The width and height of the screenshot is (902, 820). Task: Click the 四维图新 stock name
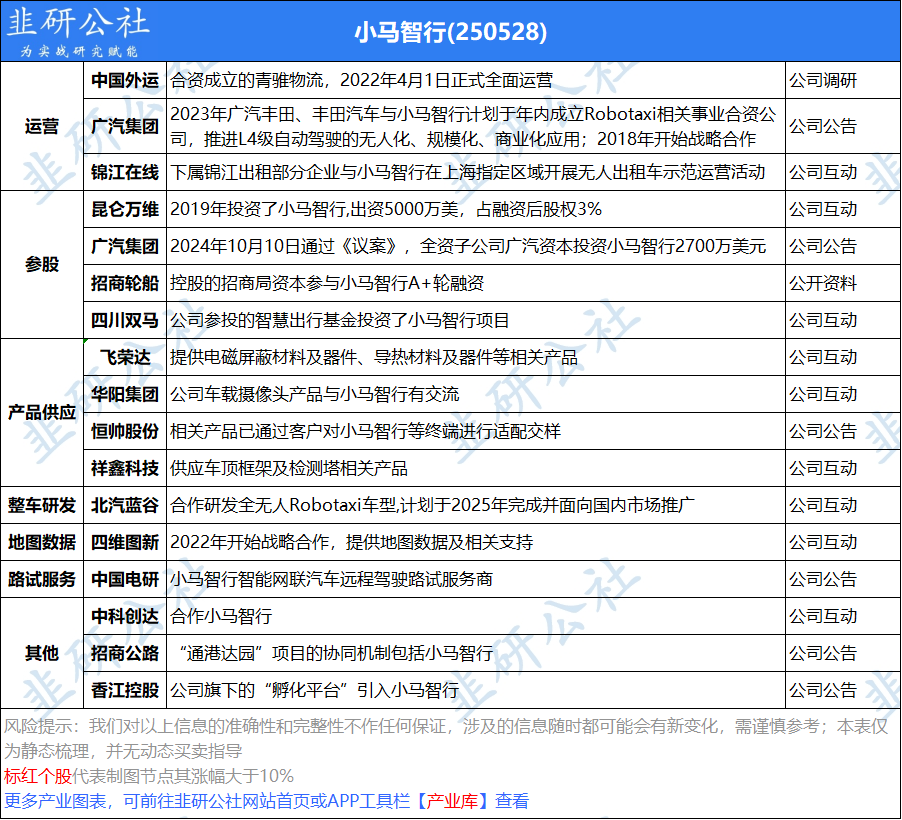(124, 542)
